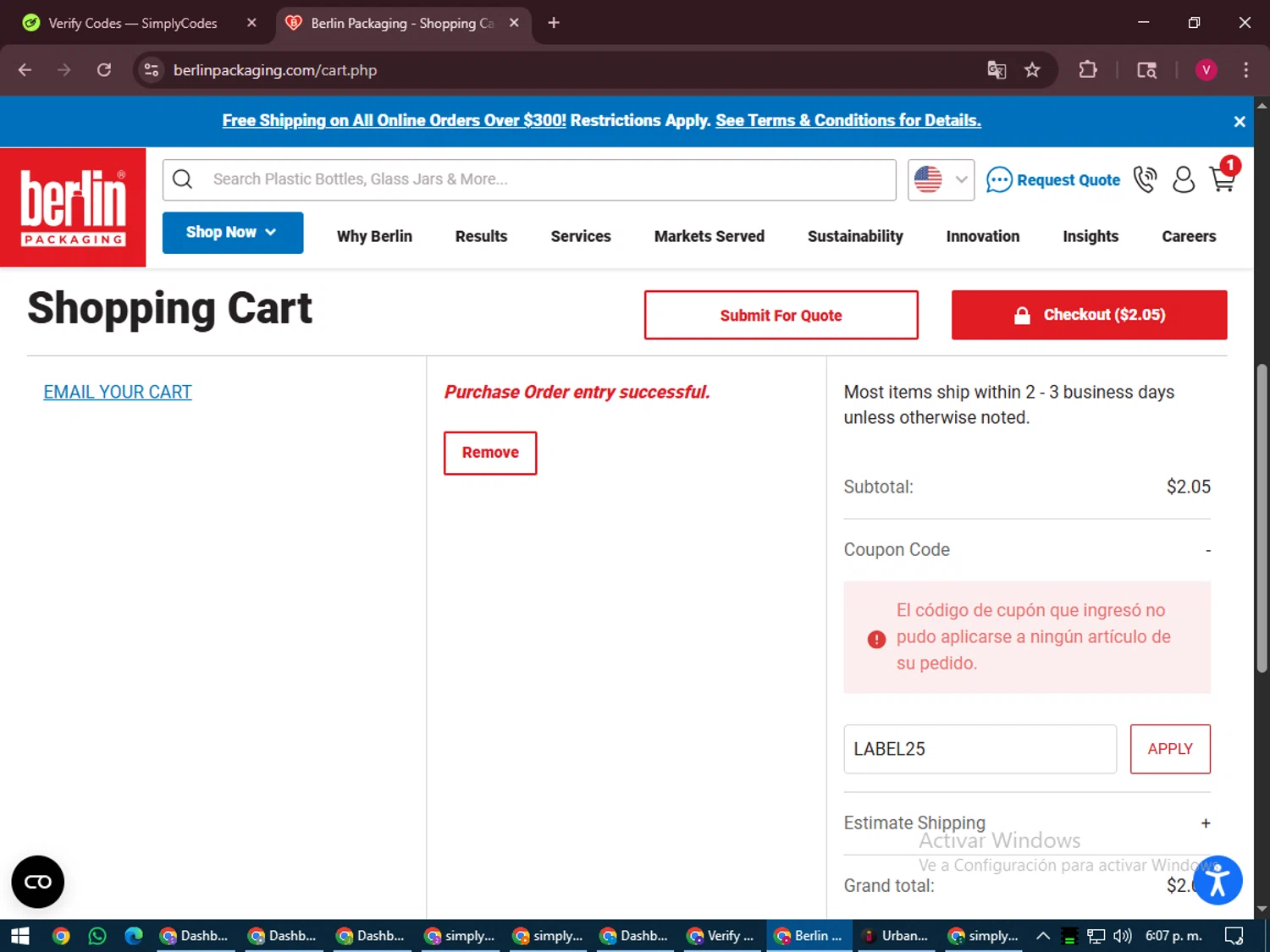Show hidden system tray icons
This screenshot has width=1270, height=952.
pos(1043,936)
